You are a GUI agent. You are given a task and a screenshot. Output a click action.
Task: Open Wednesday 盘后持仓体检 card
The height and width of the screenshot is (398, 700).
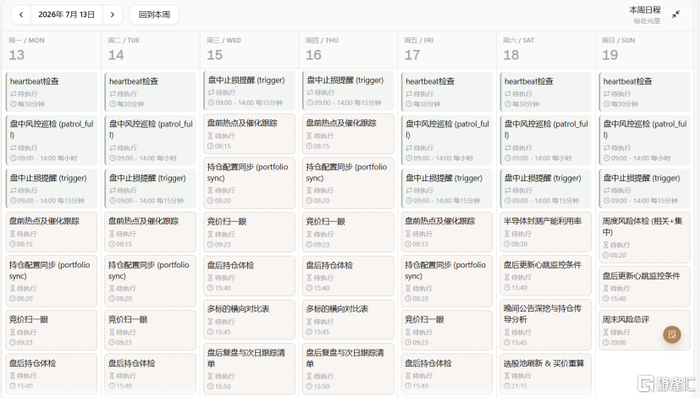(249, 276)
